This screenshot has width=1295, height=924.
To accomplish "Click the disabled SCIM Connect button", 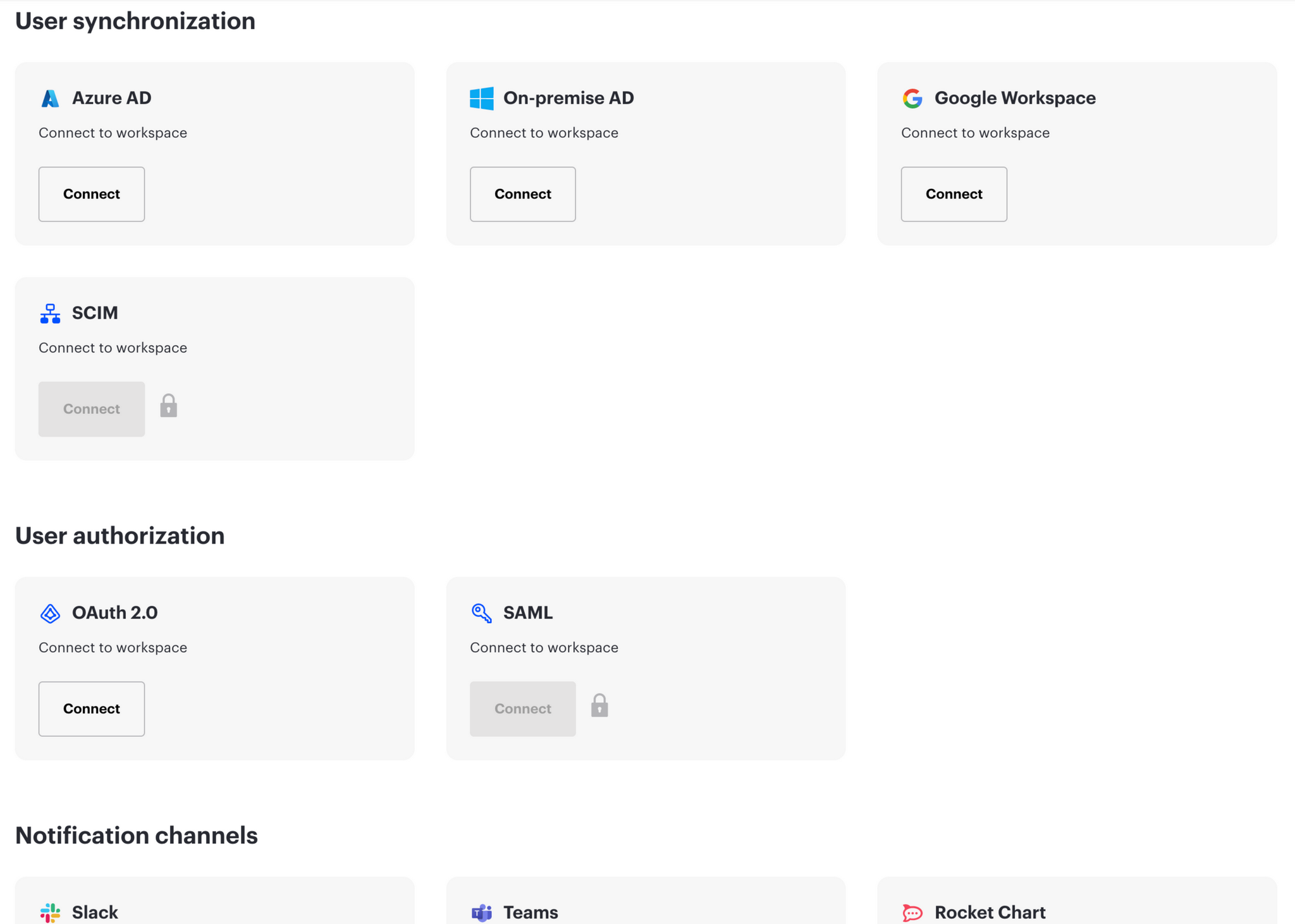I will [92, 409].
